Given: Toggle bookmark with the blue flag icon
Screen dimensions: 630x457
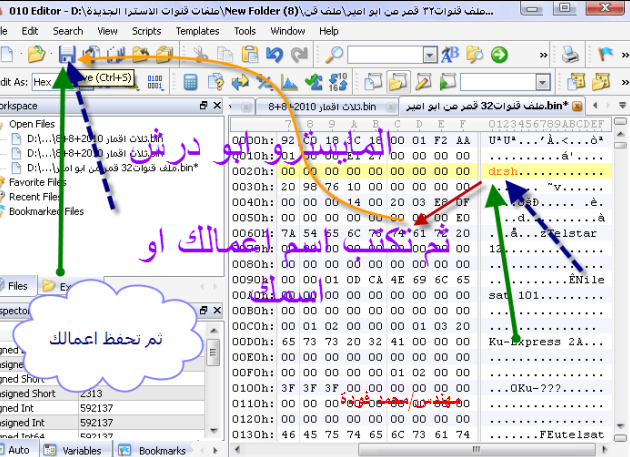Looking at the screenshot, I should 605,54.
